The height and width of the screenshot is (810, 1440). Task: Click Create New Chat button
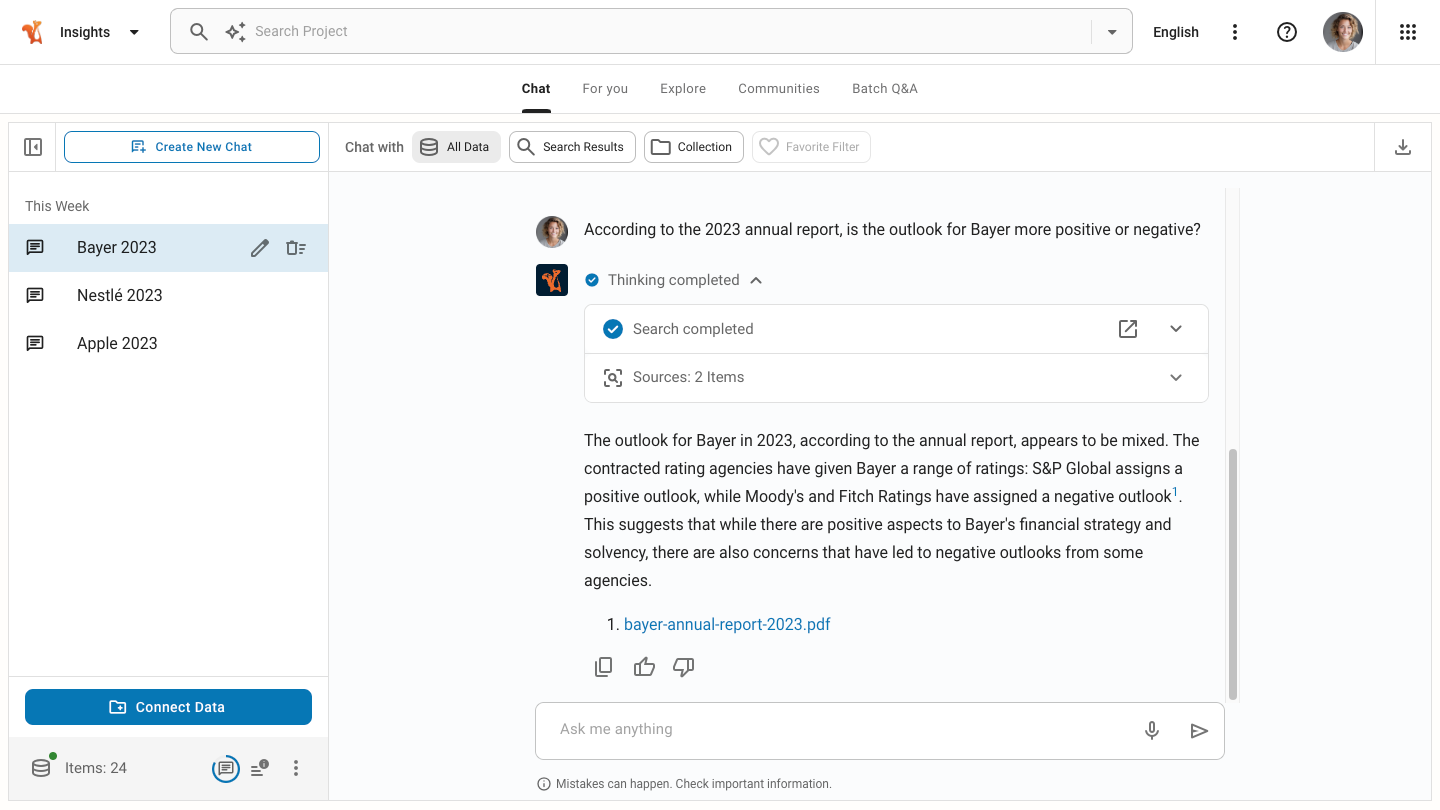point(192,147)
